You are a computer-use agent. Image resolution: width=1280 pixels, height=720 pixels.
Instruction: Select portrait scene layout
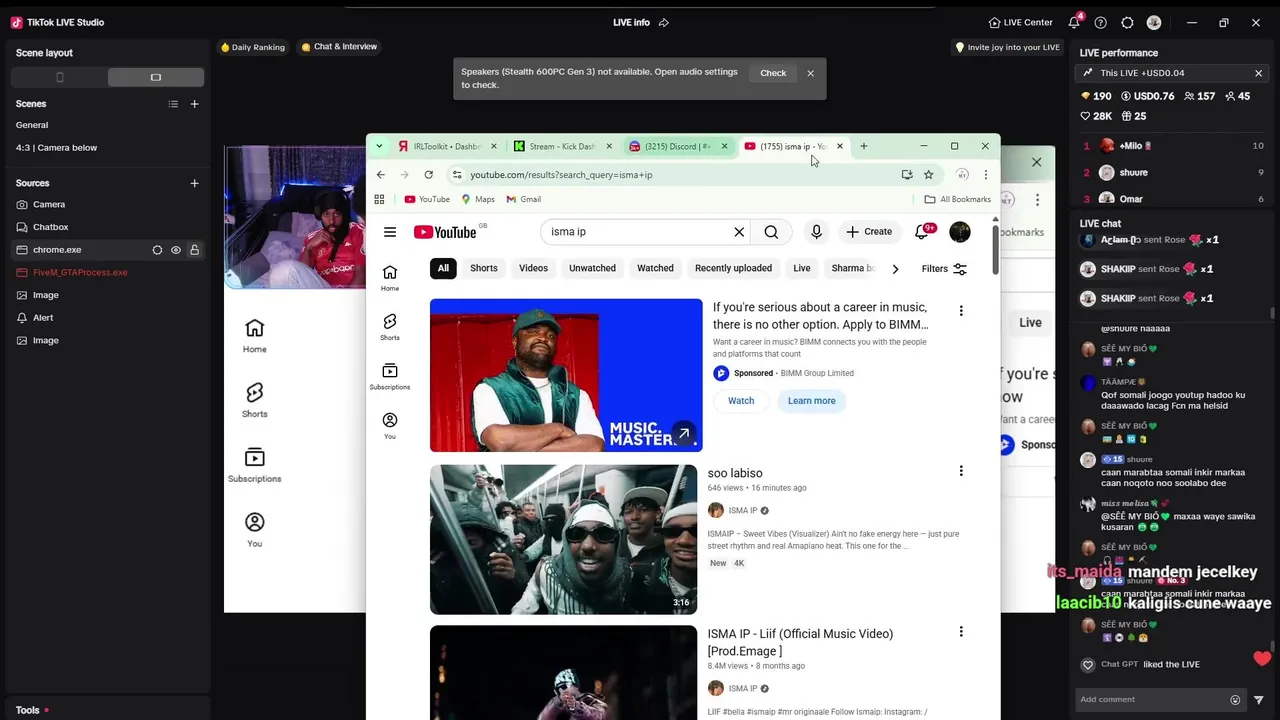pyautogui.click(x=59, y=77)
